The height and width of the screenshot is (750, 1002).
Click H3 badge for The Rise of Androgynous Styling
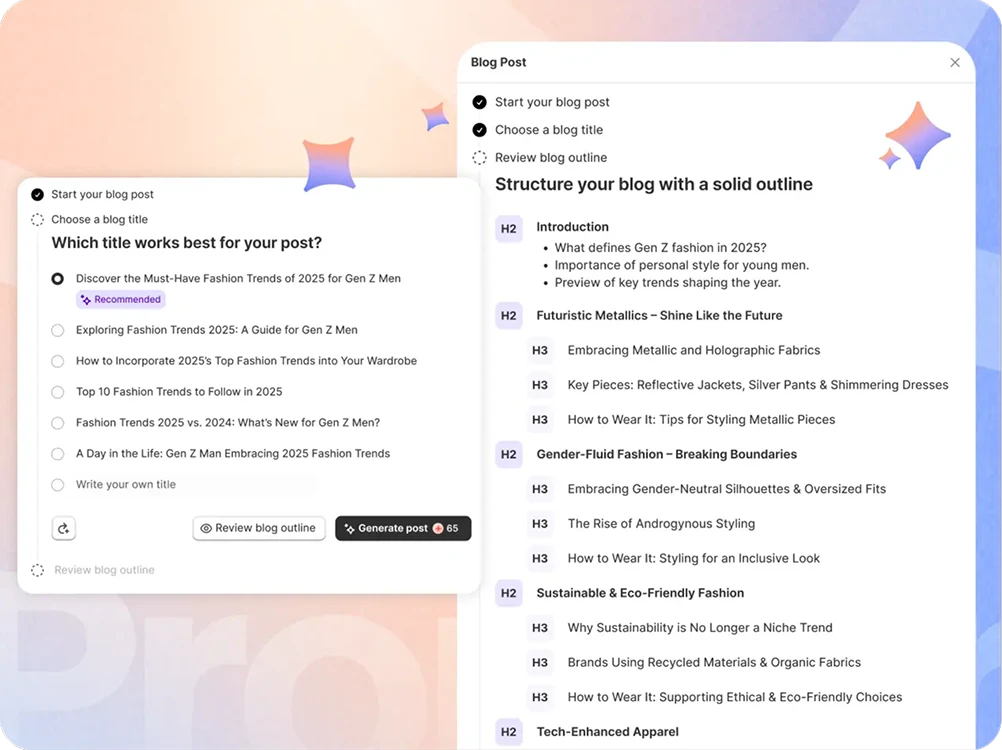coord(540,524)
